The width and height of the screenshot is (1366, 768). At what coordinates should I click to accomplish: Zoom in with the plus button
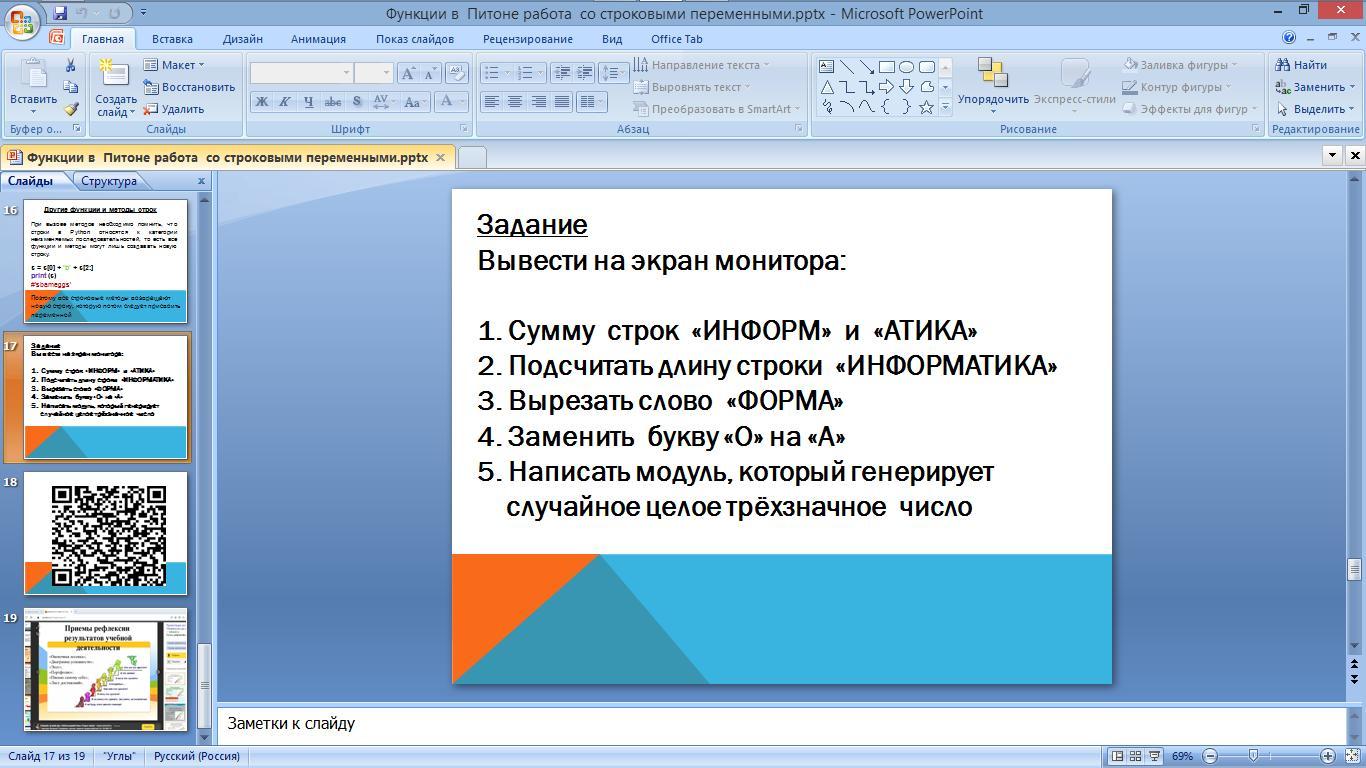(x=1328, y=756)
